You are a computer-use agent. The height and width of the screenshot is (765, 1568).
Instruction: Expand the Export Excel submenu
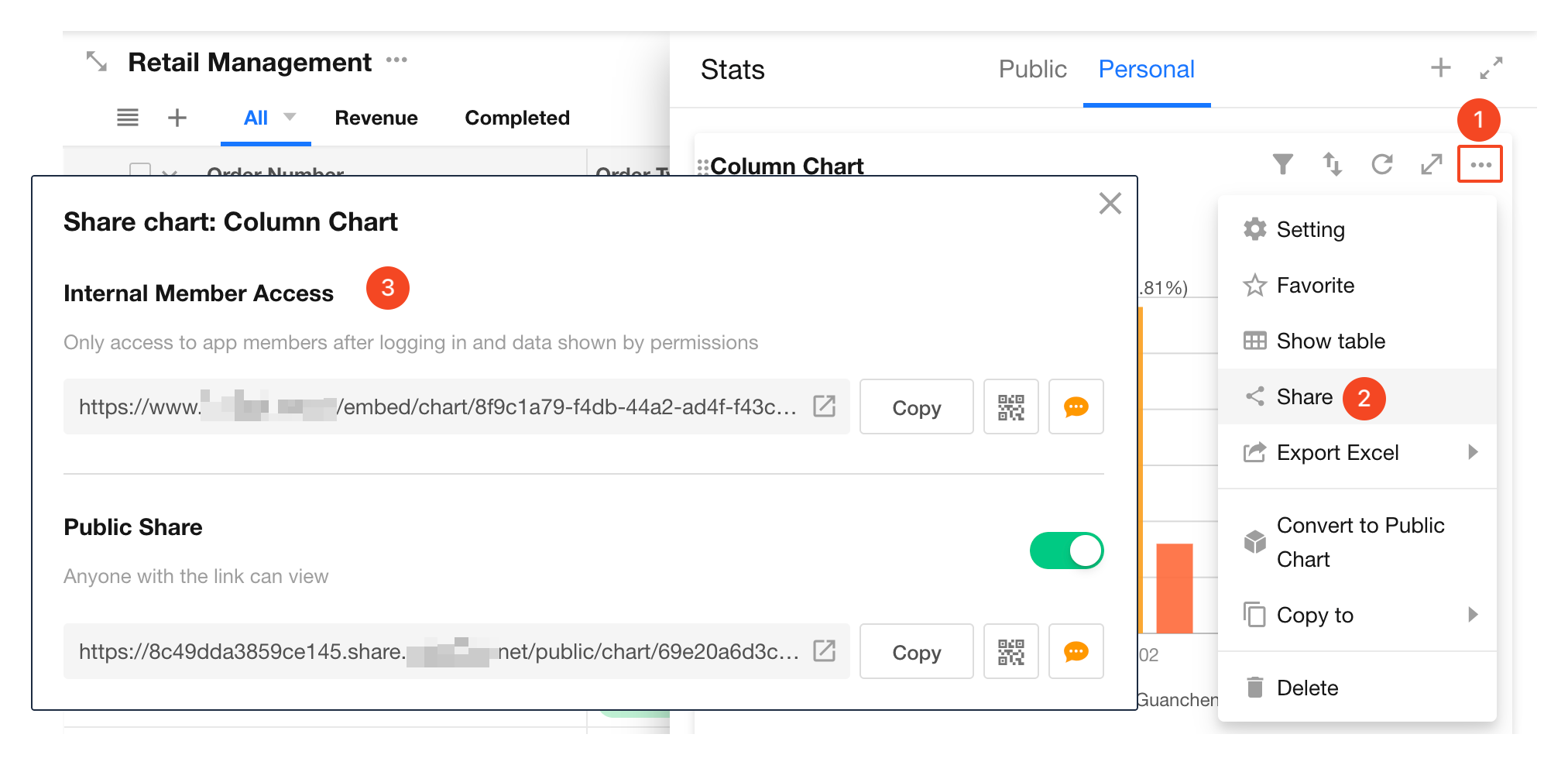(x=1472, y=452)
